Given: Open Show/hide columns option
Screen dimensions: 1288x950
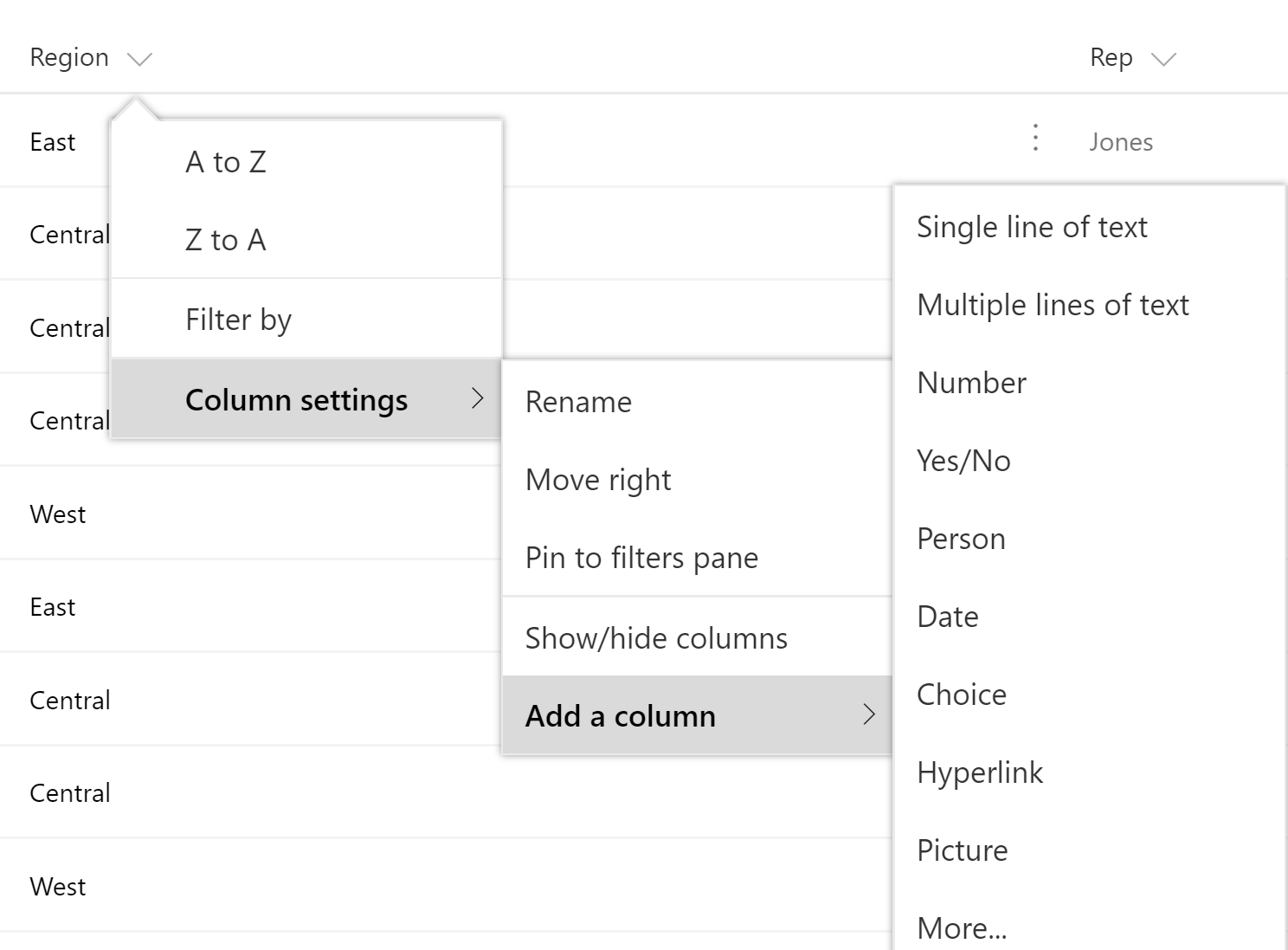Looking at the screenshot, I should [x=656, y=638].
